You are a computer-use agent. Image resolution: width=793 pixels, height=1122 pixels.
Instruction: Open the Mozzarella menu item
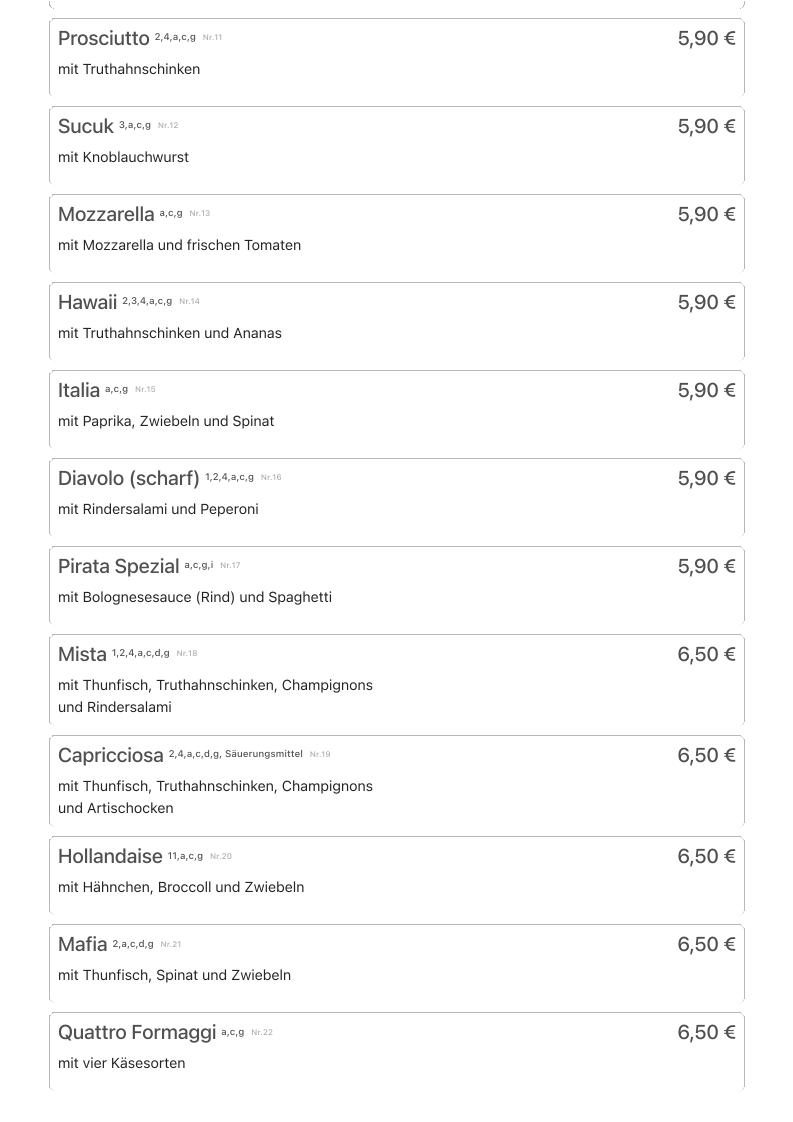coord(106,215)
